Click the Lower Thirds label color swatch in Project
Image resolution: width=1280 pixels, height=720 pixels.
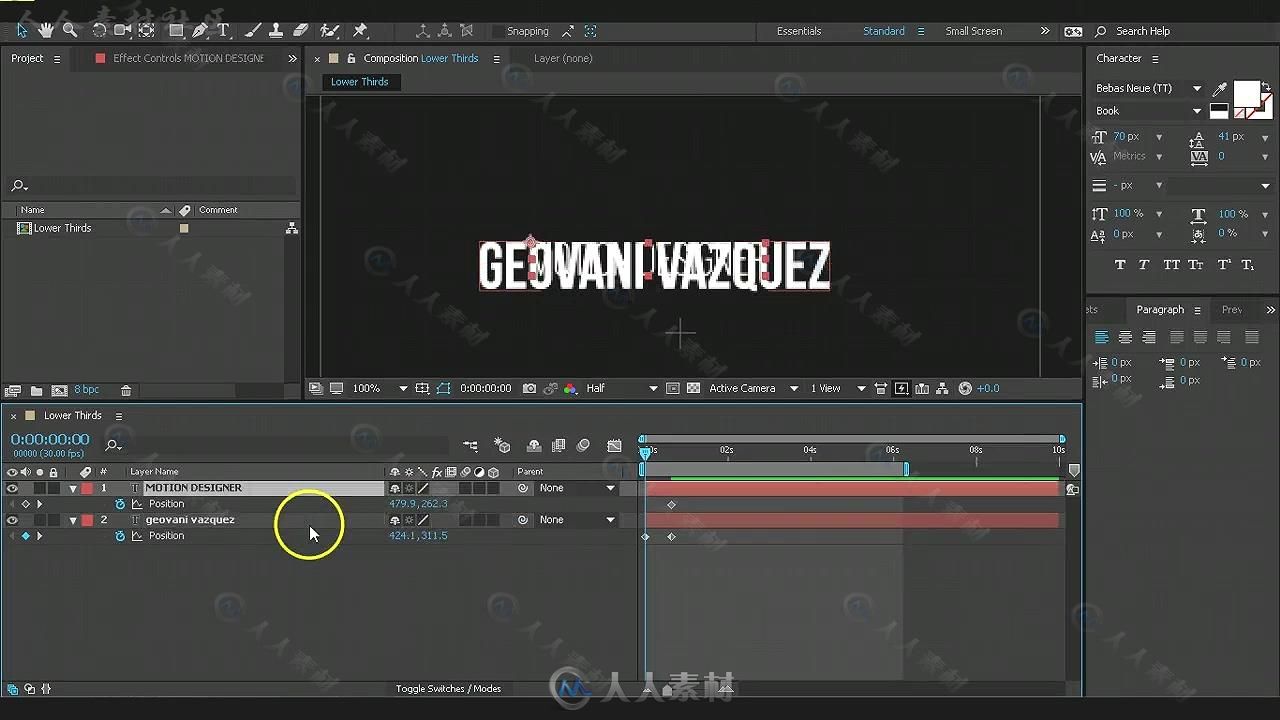pos(183,228)
